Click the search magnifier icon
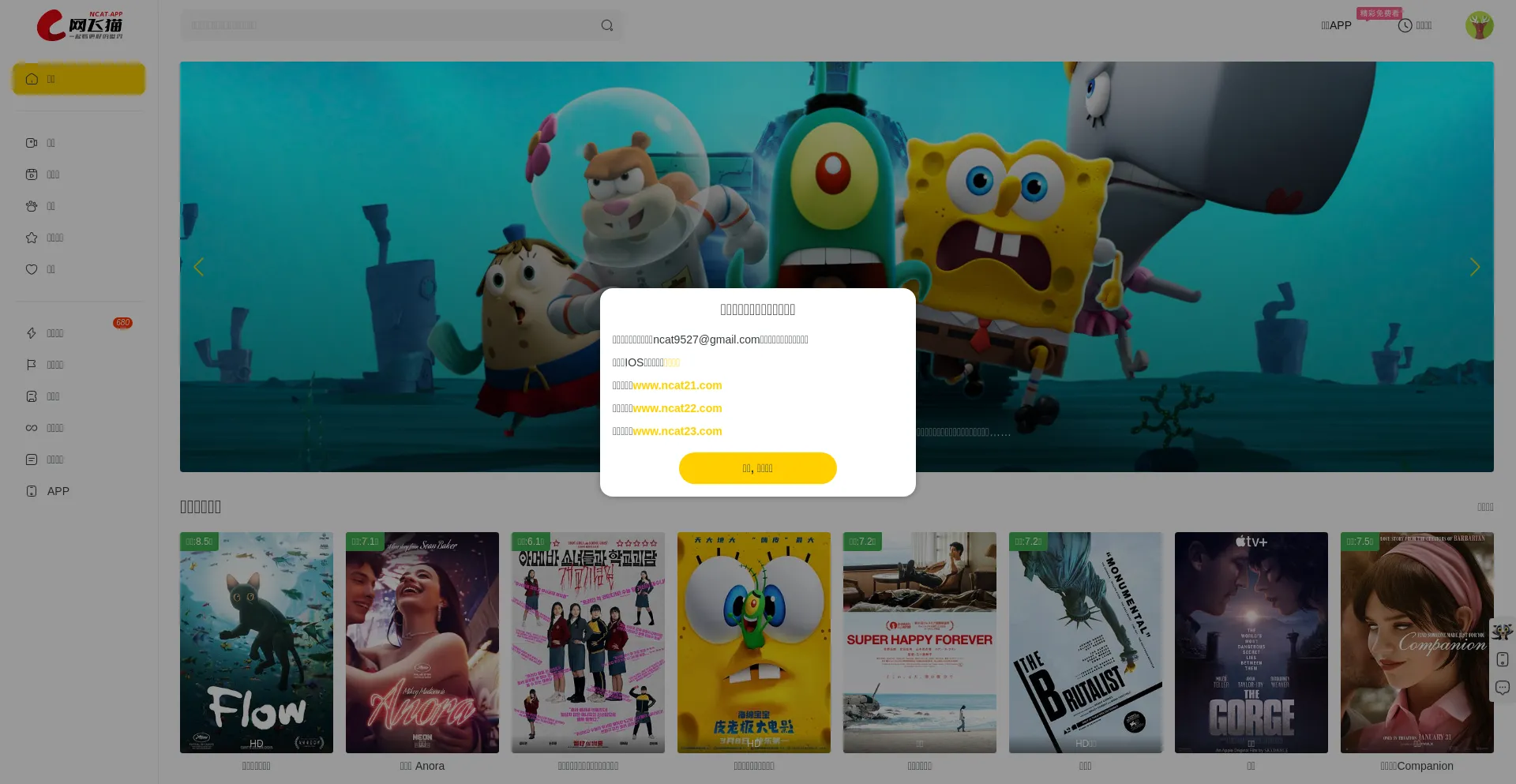 pos(606,25)
